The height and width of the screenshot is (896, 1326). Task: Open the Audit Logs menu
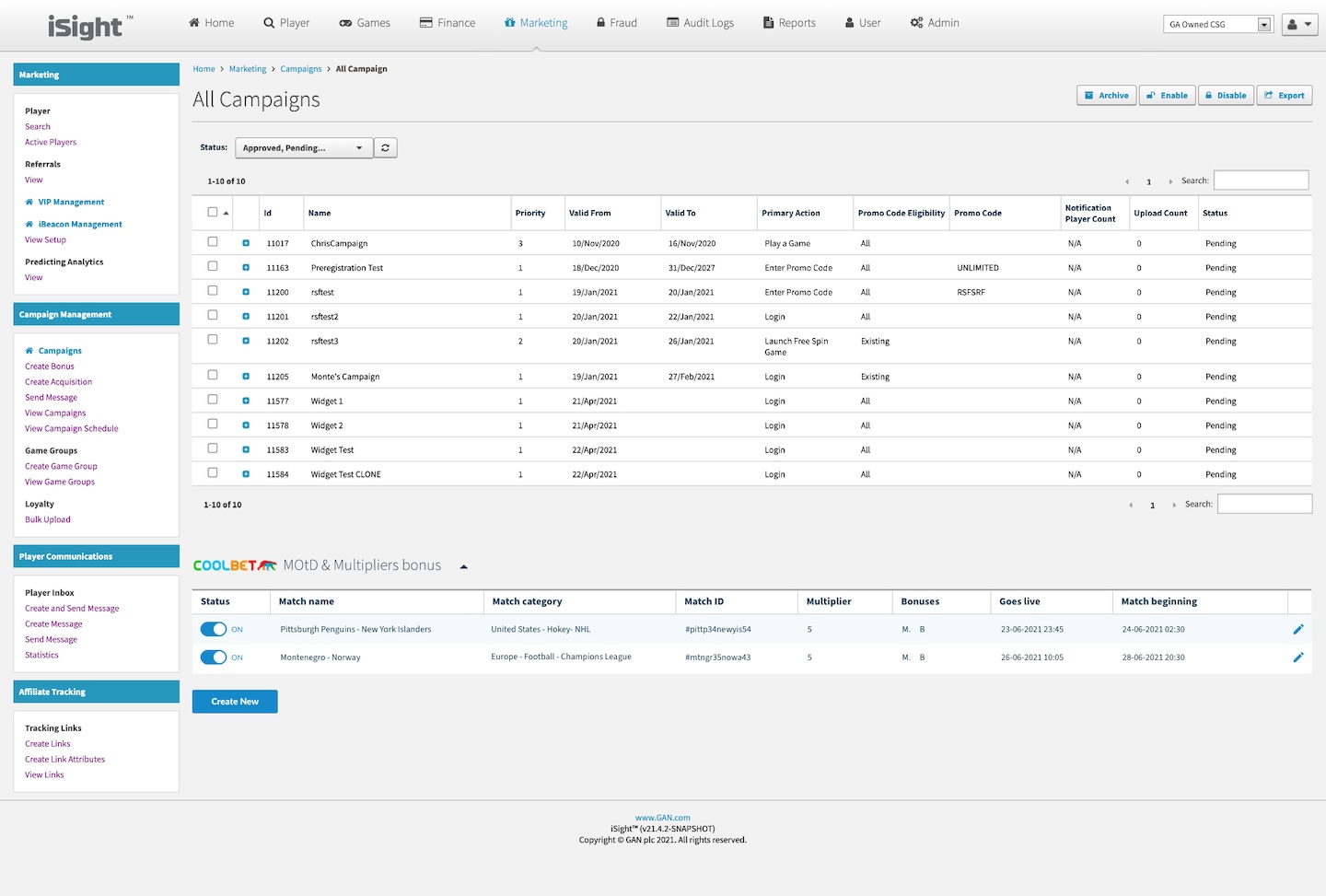tap(700, 23)
